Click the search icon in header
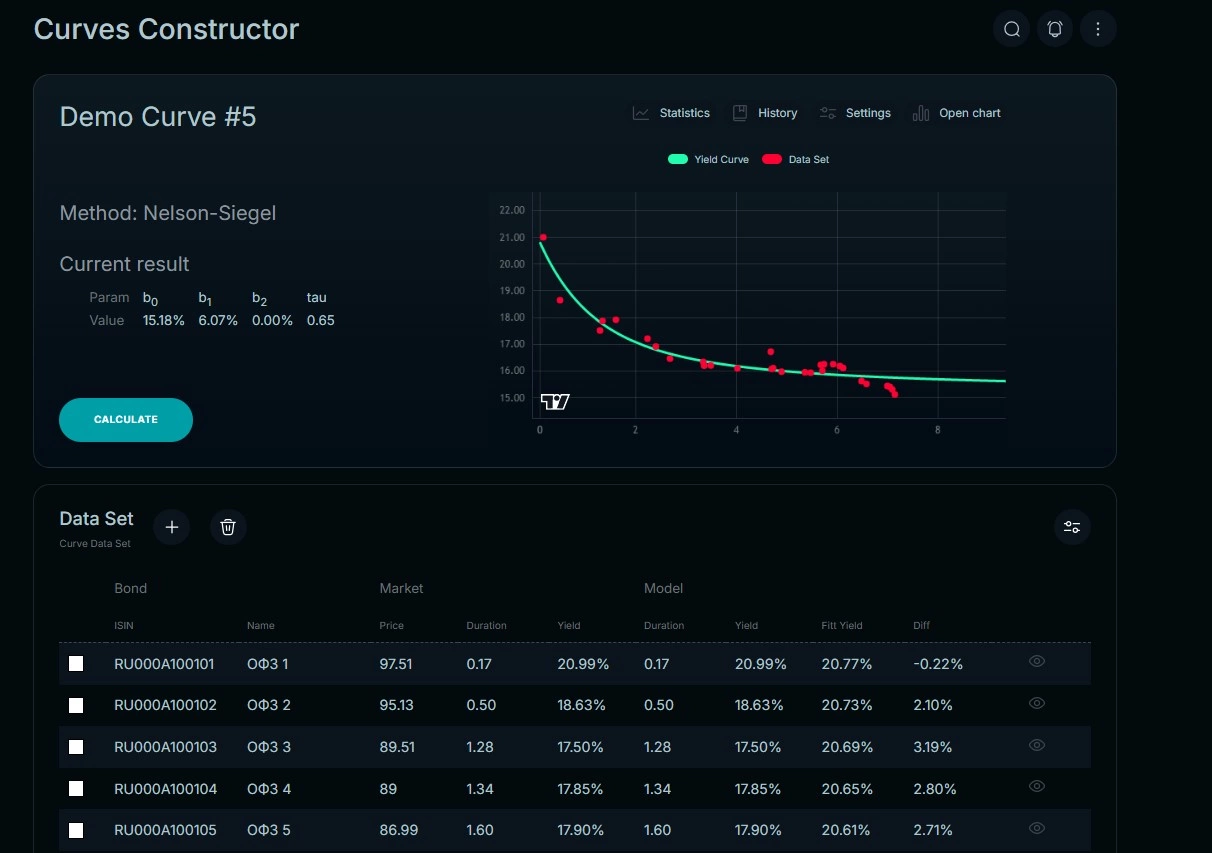The image size is (1212, 853). click(x=1012, y=29)
